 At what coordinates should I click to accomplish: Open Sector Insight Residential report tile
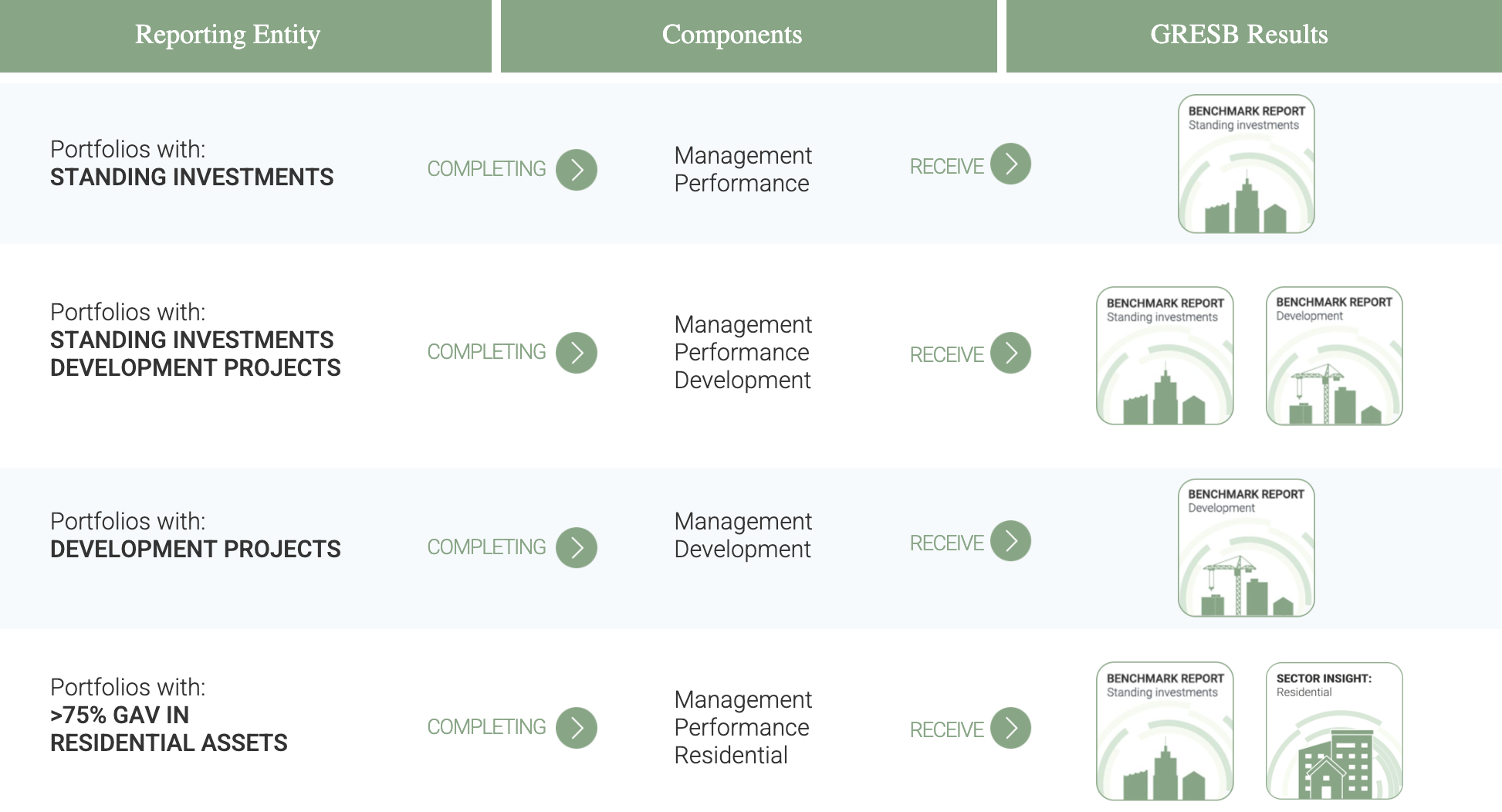[1334, 731]
